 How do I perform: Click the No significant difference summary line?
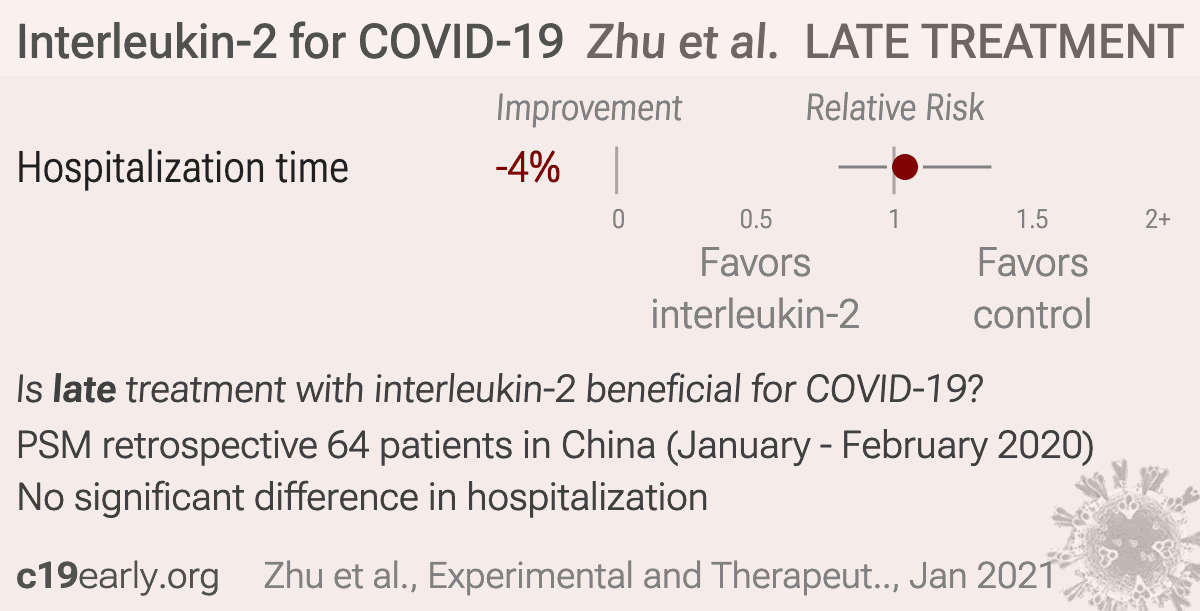[x=362, y=497]
